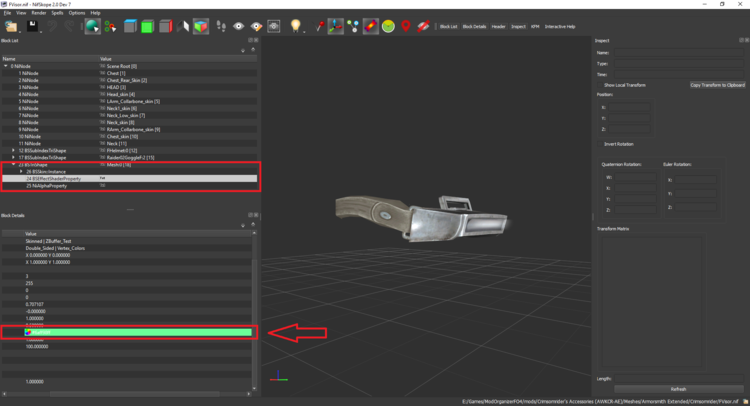The image size is (750, 406).
Task: Toggle the node connections display icon
Action: 353,26
